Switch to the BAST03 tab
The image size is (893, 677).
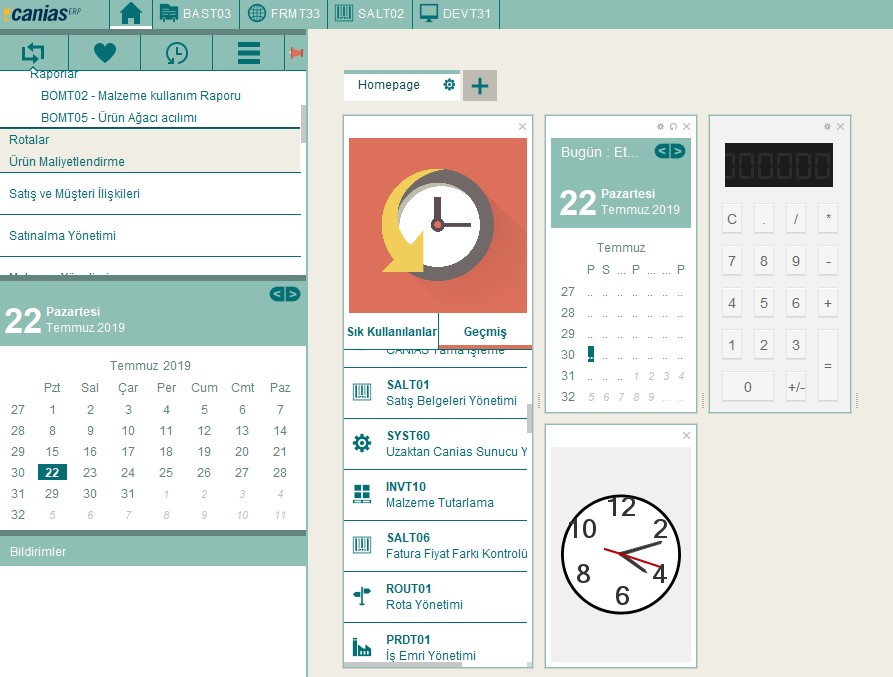(x=195, y=14)
